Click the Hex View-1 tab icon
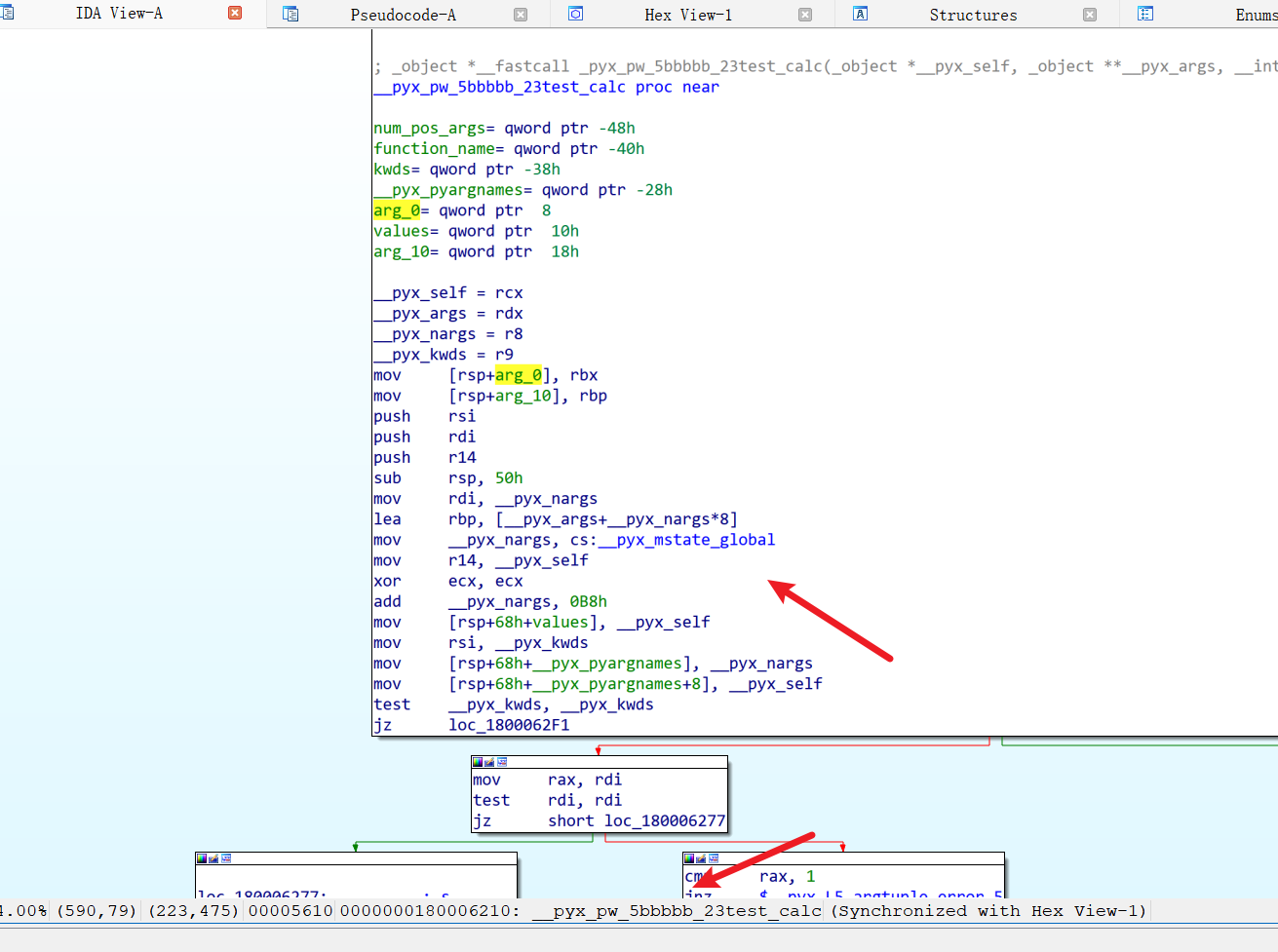This screenshot has height=952, width=1278. coord(576,14)
